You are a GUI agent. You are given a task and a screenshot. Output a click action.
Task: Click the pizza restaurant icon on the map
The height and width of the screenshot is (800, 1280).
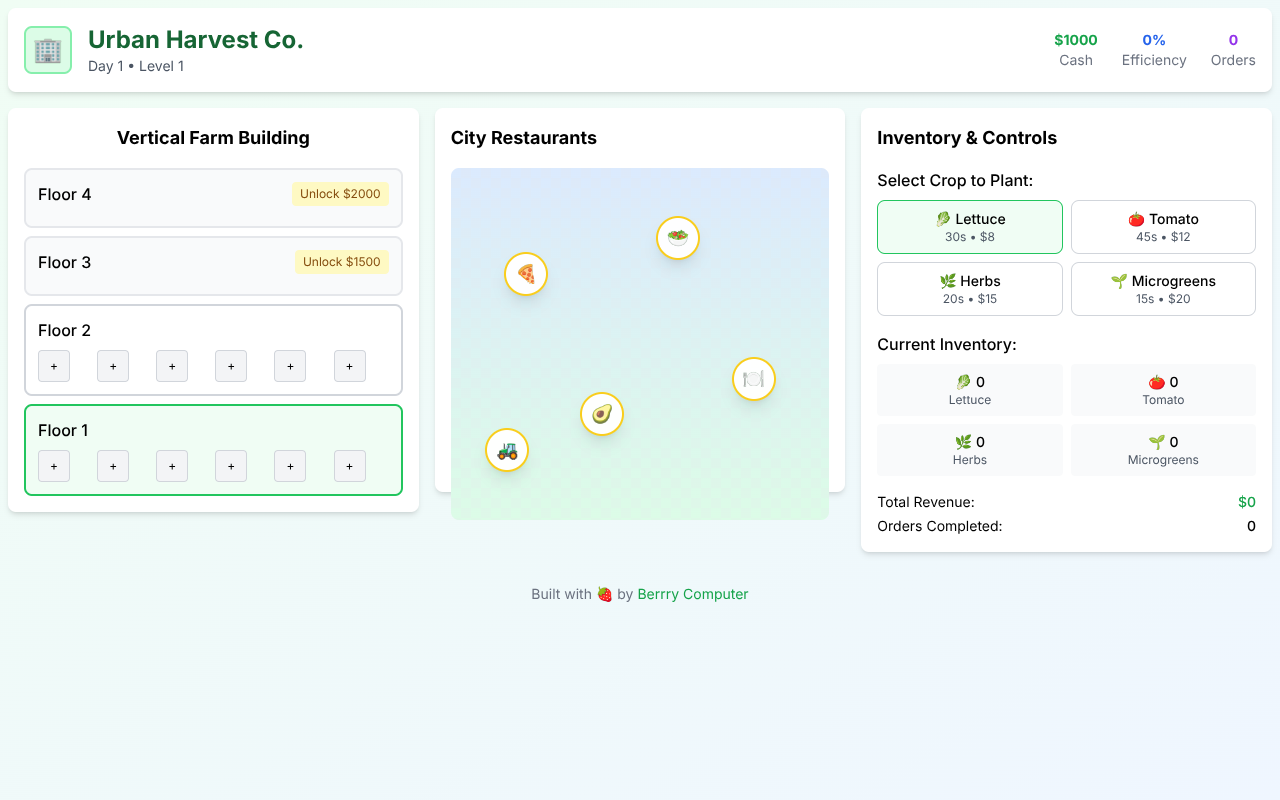coord(526,274)
